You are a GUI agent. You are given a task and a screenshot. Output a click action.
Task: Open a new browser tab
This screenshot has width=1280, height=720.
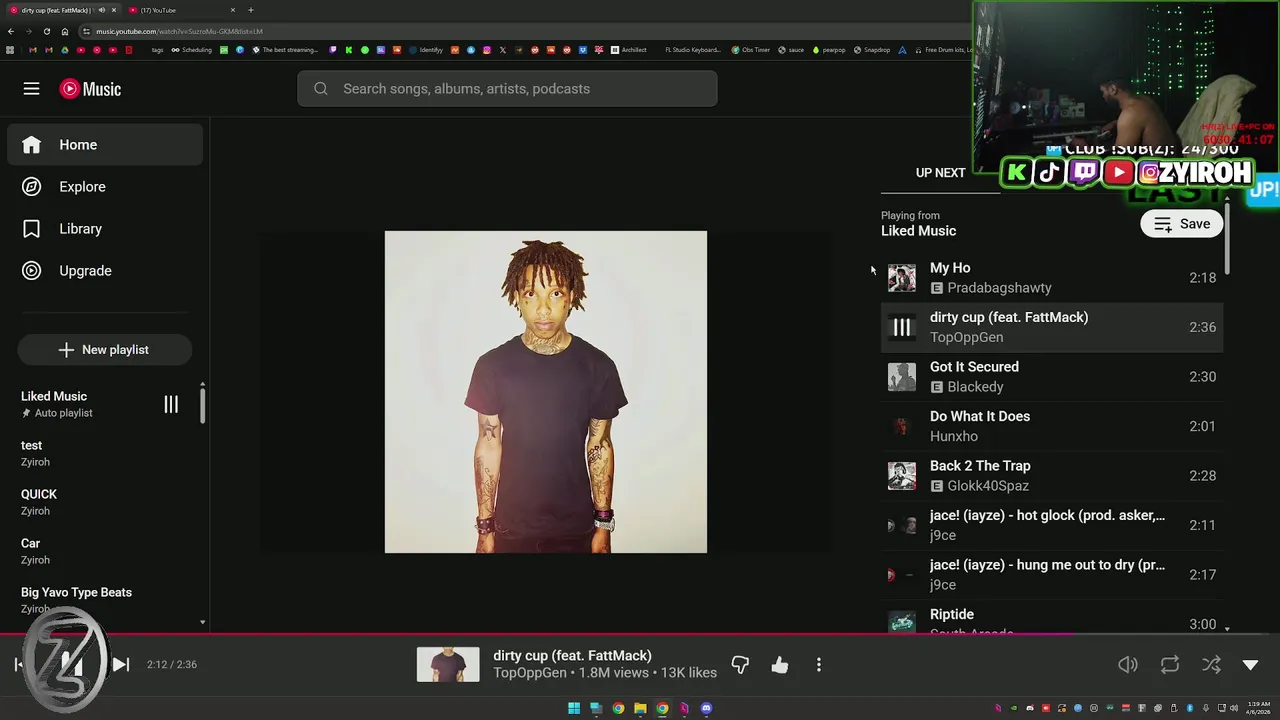250,10
